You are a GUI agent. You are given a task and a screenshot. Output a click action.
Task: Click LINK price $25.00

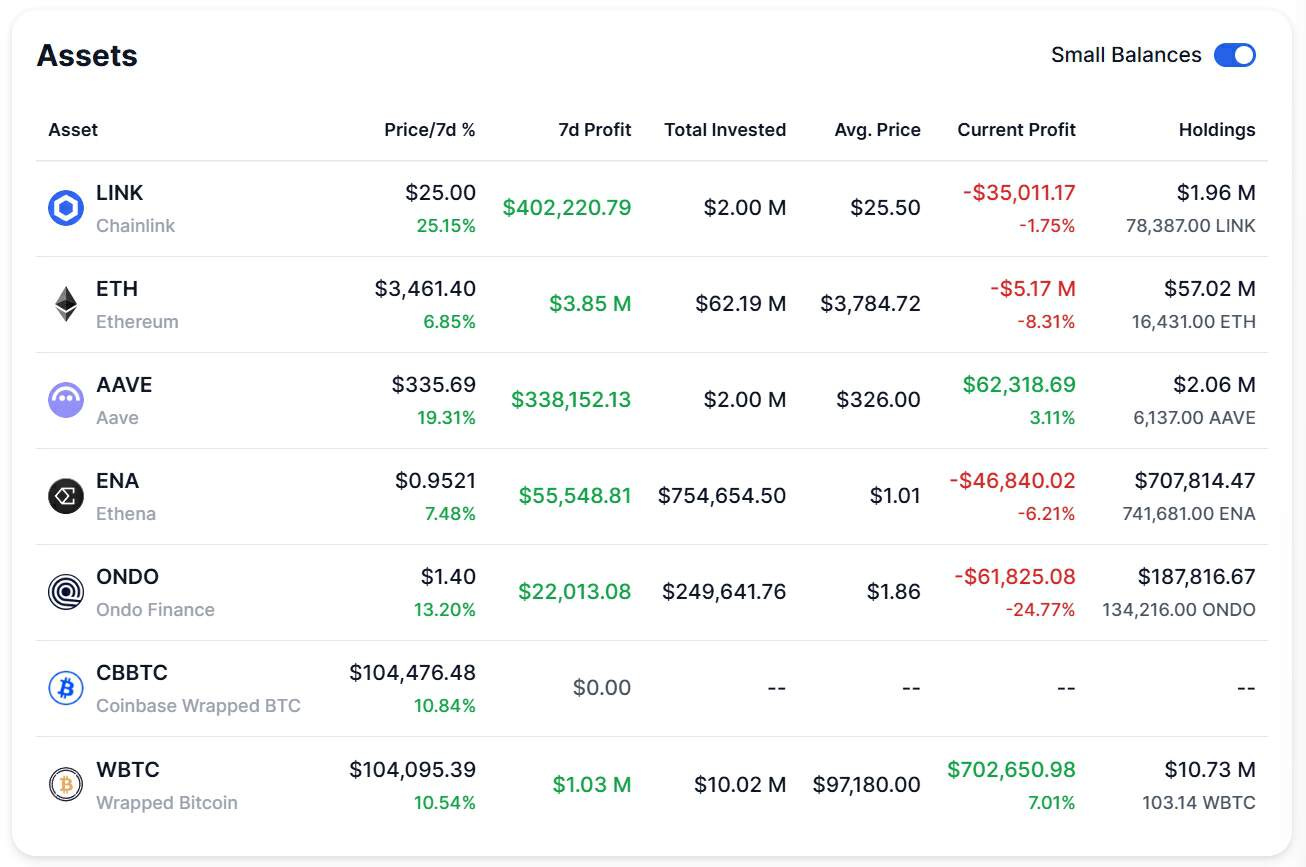coord(440,192)
